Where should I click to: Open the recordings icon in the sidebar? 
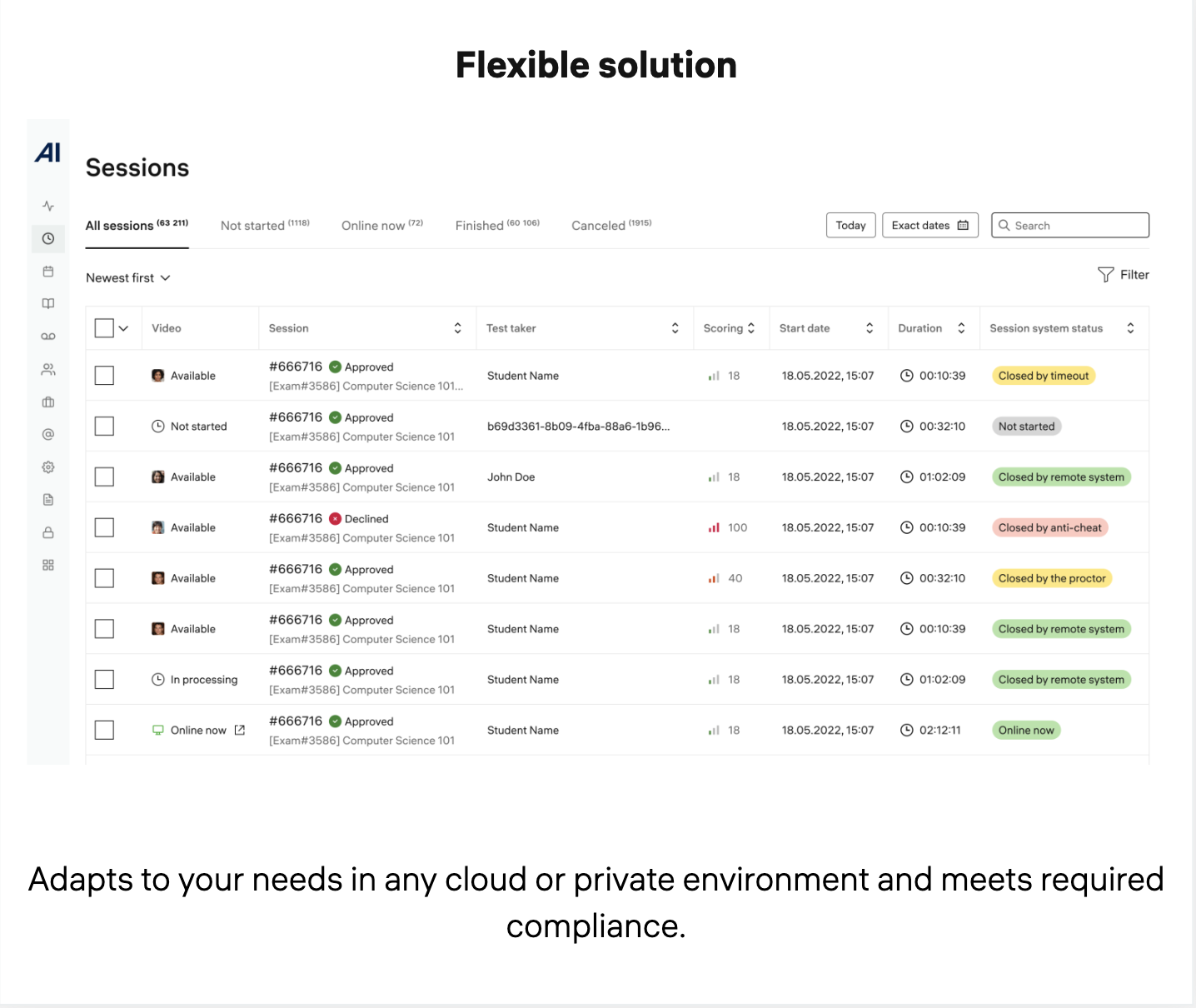47,336
